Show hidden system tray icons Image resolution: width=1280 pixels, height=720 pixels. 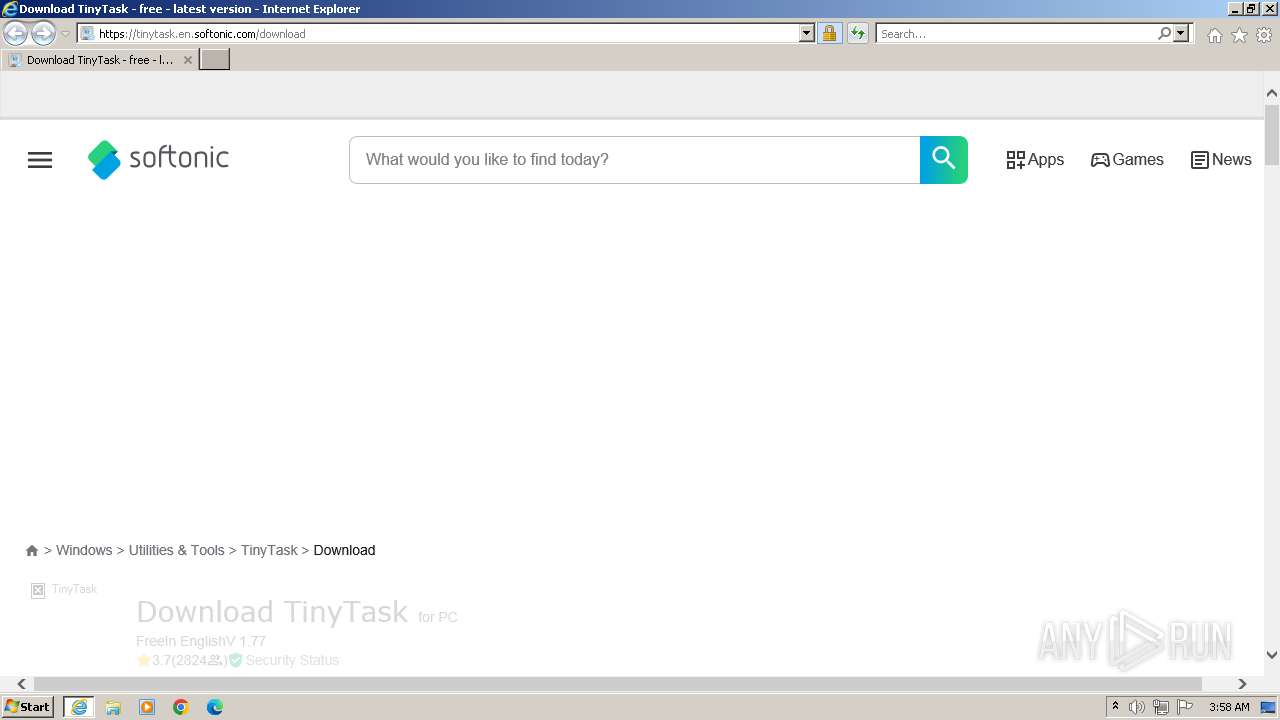tap(1115, 707)
